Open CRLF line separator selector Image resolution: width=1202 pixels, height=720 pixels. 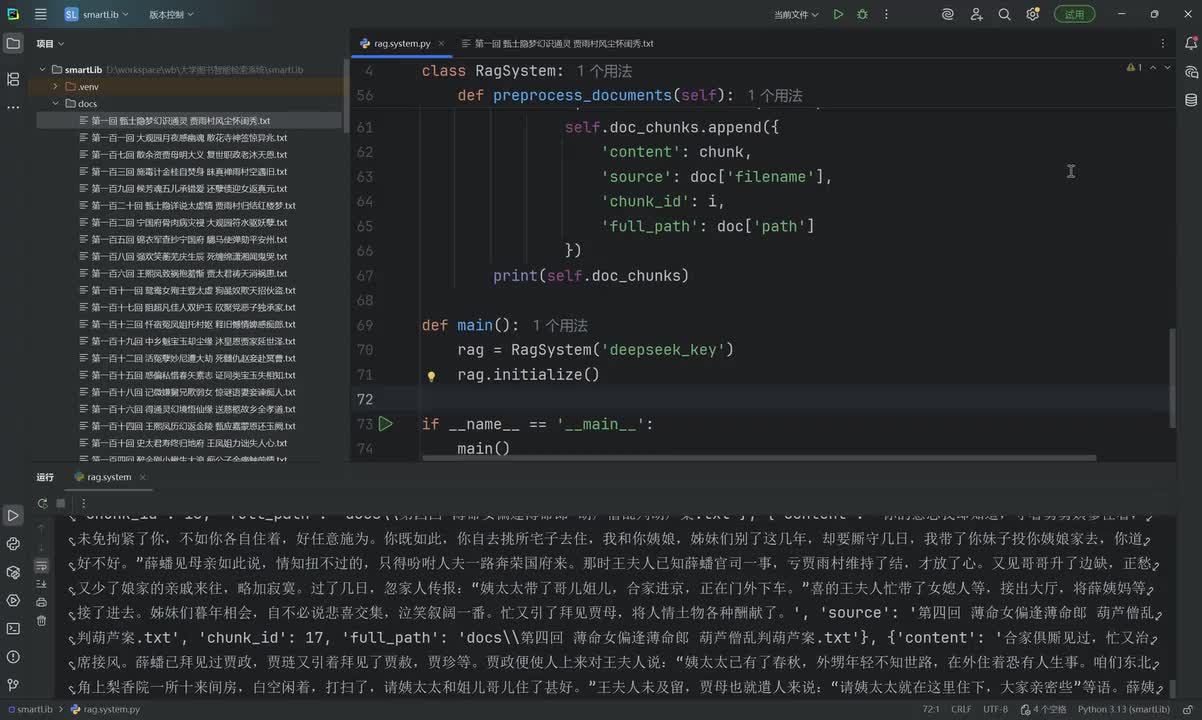(961, 709)
